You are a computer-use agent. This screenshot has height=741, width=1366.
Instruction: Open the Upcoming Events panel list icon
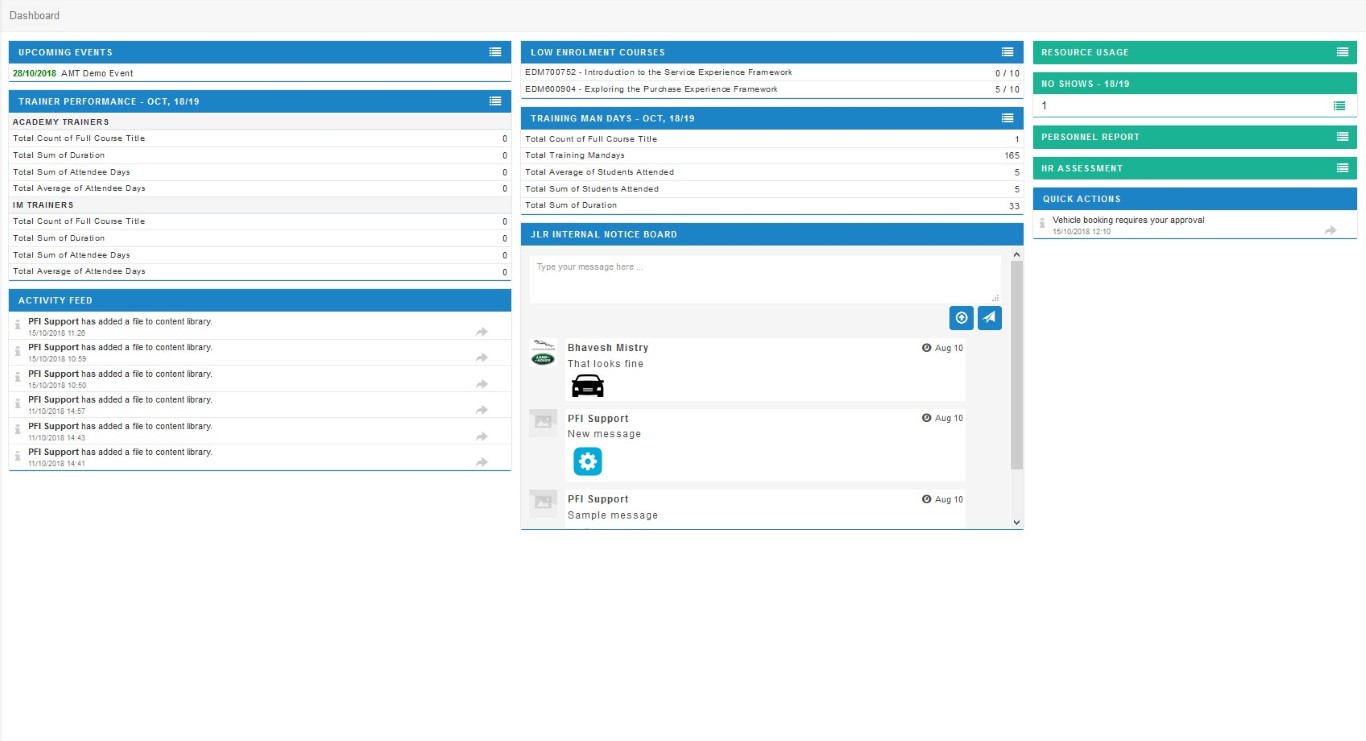[495, 52]
